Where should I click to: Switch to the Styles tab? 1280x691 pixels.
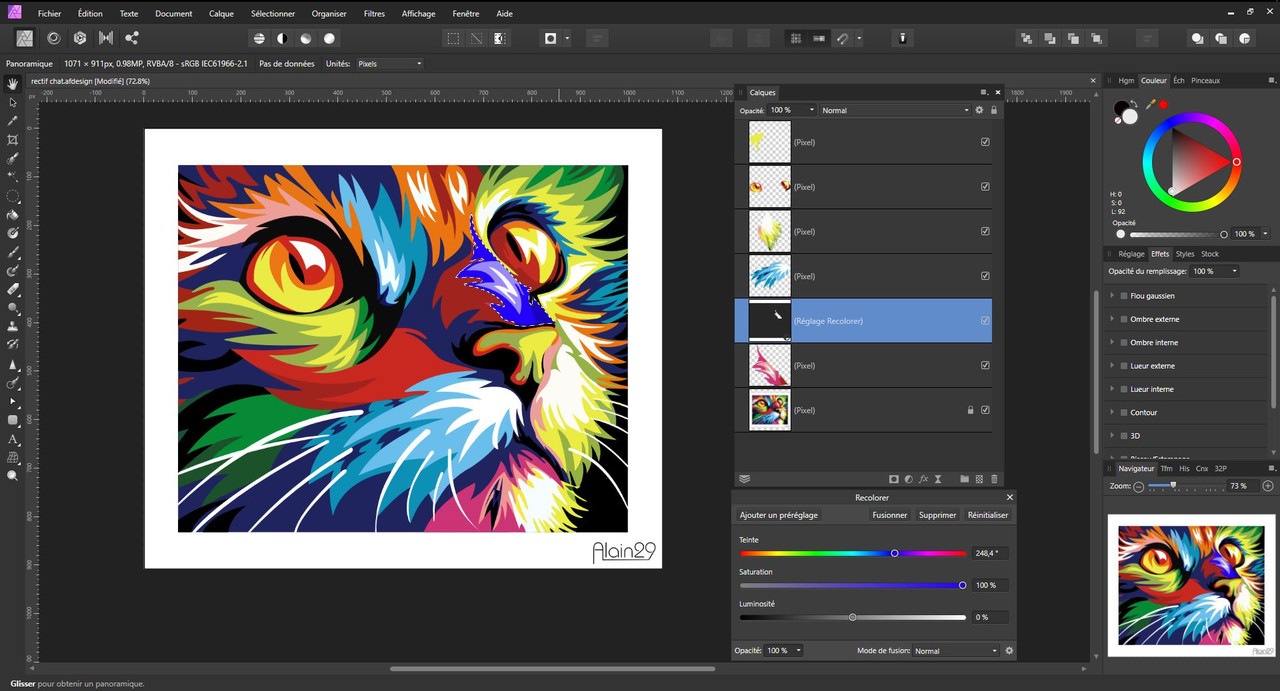point(1185,254)
